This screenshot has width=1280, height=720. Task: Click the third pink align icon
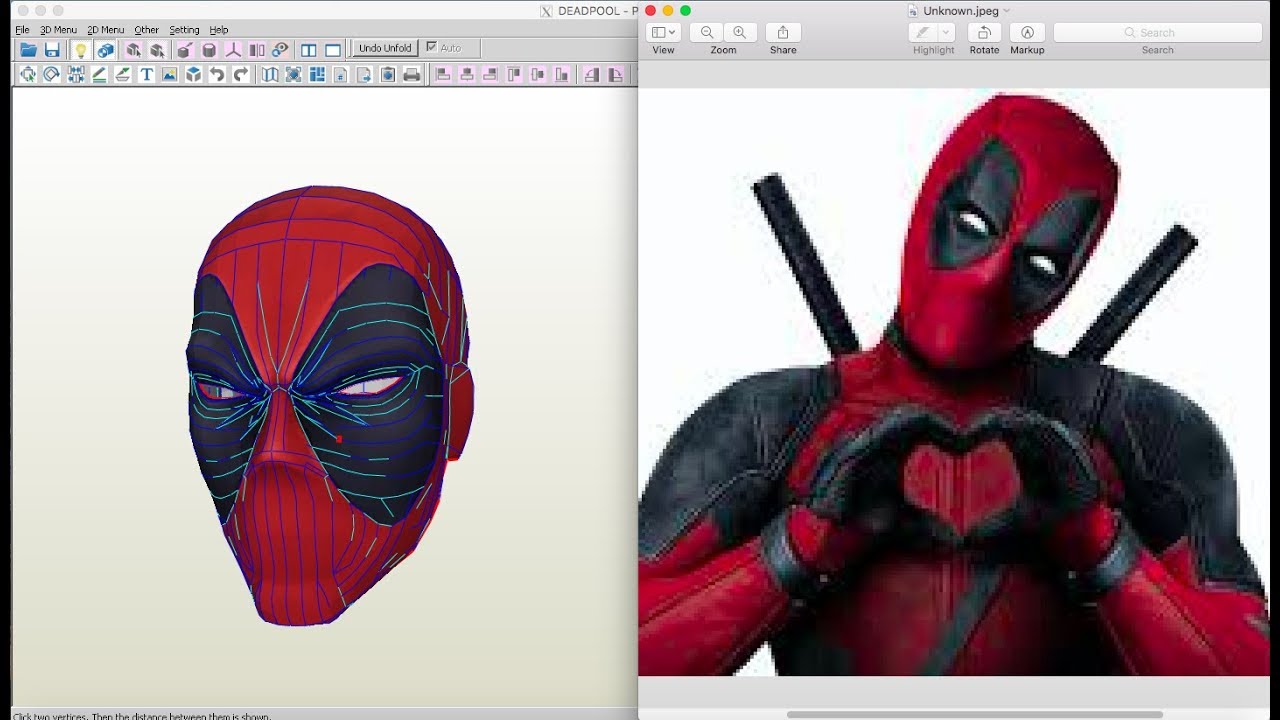490,74
